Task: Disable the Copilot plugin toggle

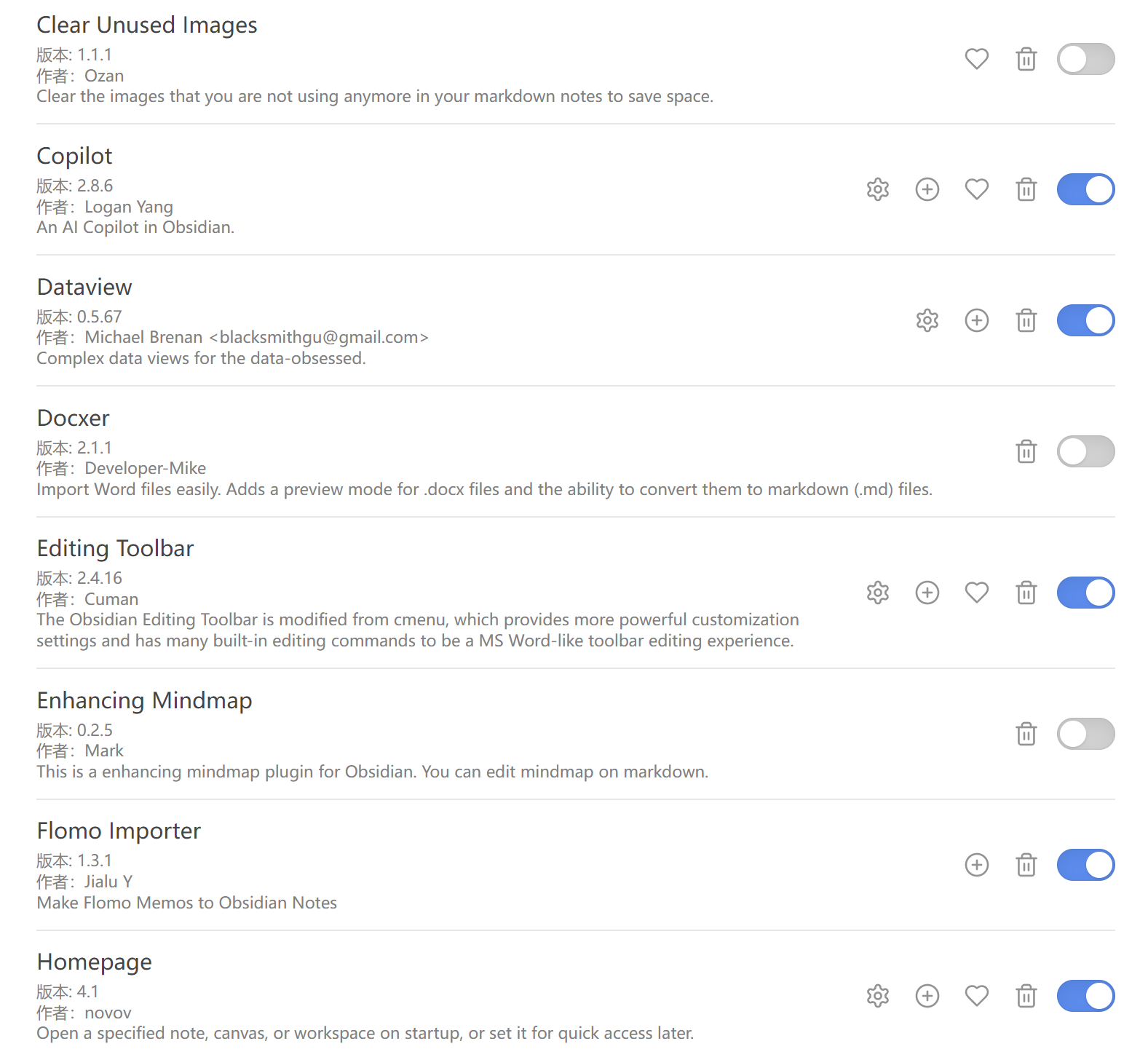Action: [1085, 189]
